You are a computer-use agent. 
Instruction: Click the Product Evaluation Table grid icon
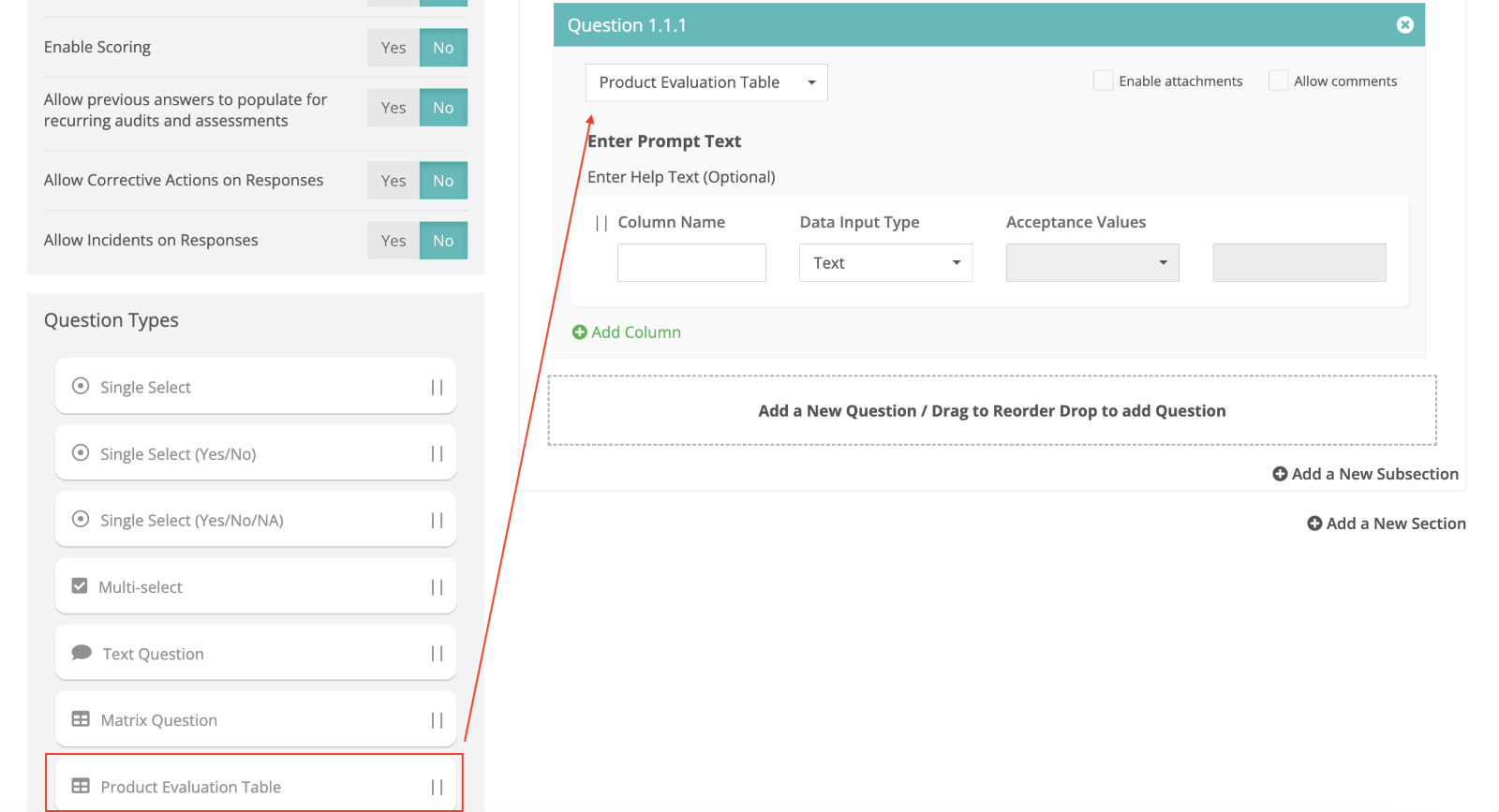[x=81, y=786]
